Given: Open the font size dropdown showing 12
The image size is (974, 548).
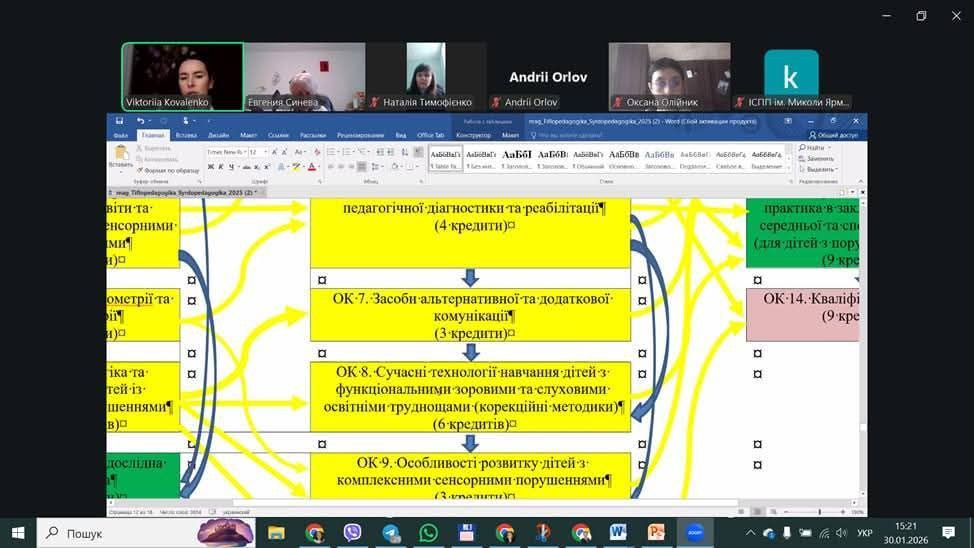Looking at the screenshot, I should (x=266, y=152).
